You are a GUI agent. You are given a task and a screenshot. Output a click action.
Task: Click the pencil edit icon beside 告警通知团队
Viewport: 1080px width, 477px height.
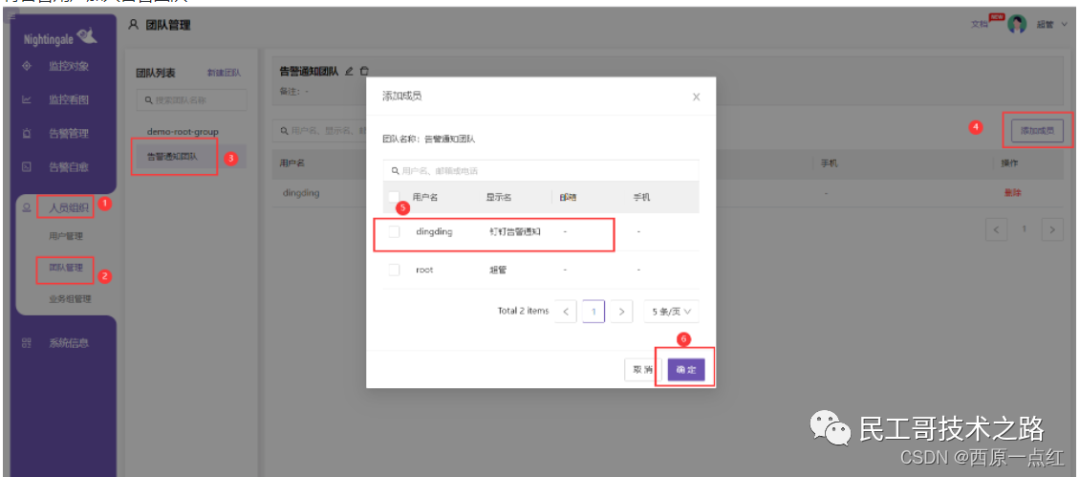[349, 71]
